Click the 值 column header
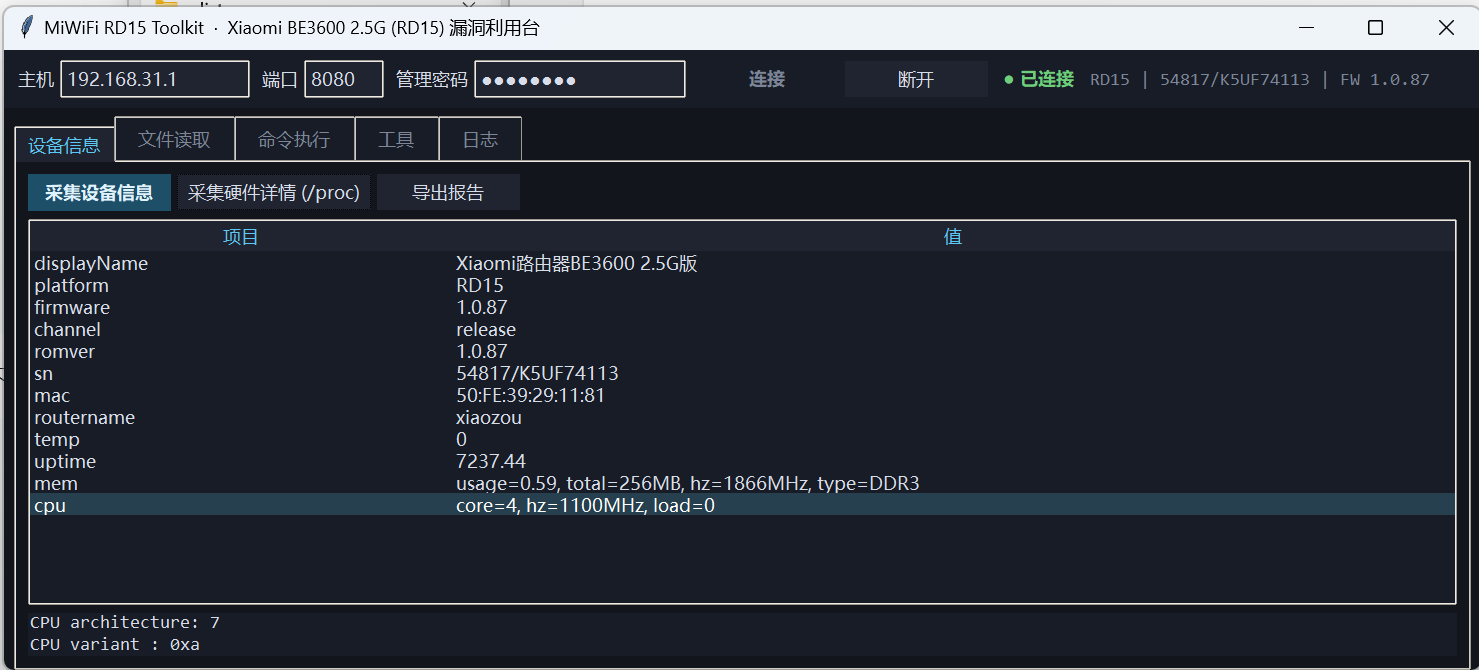Image resolution: width=1479 pixels, height=670 pixels. 953,236
